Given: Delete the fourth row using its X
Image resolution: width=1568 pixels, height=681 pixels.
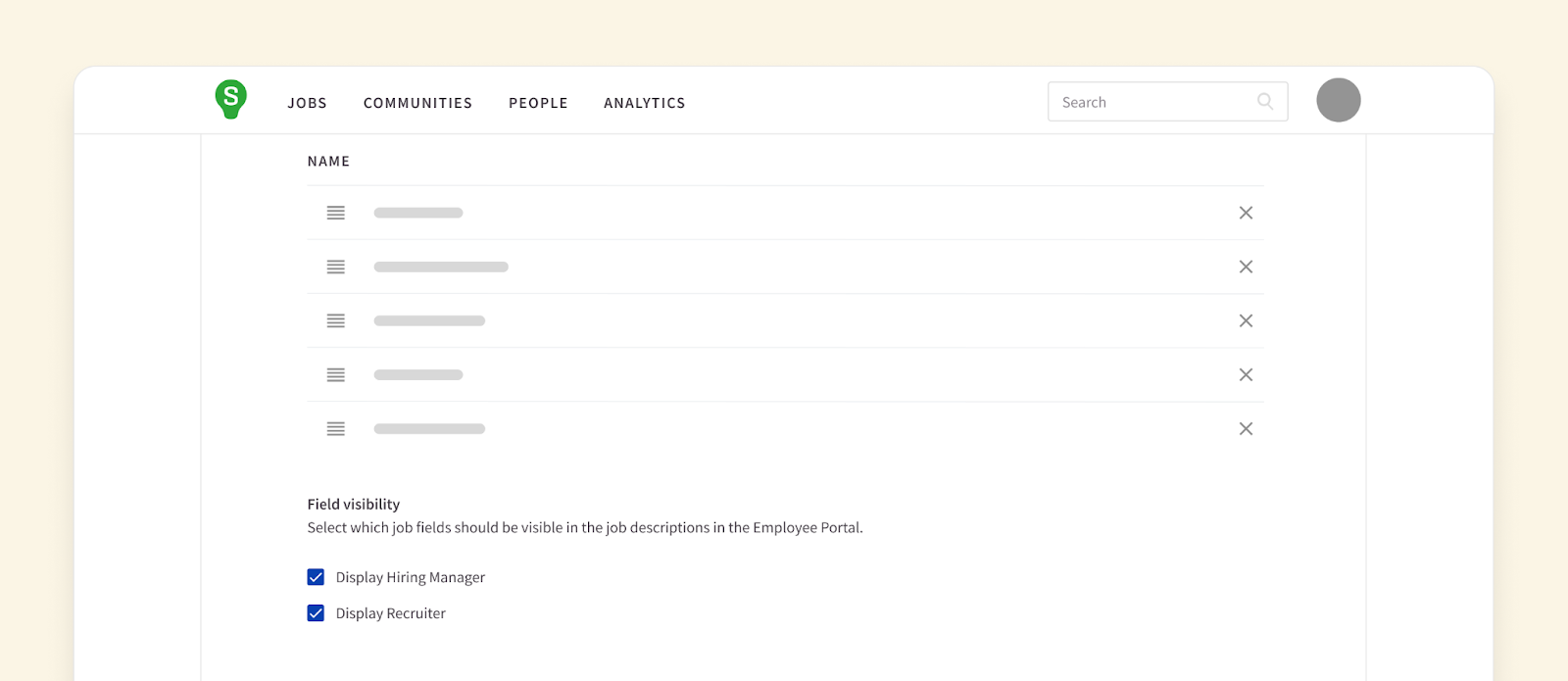Looking at the screenshot, I should click(1246, 374).
